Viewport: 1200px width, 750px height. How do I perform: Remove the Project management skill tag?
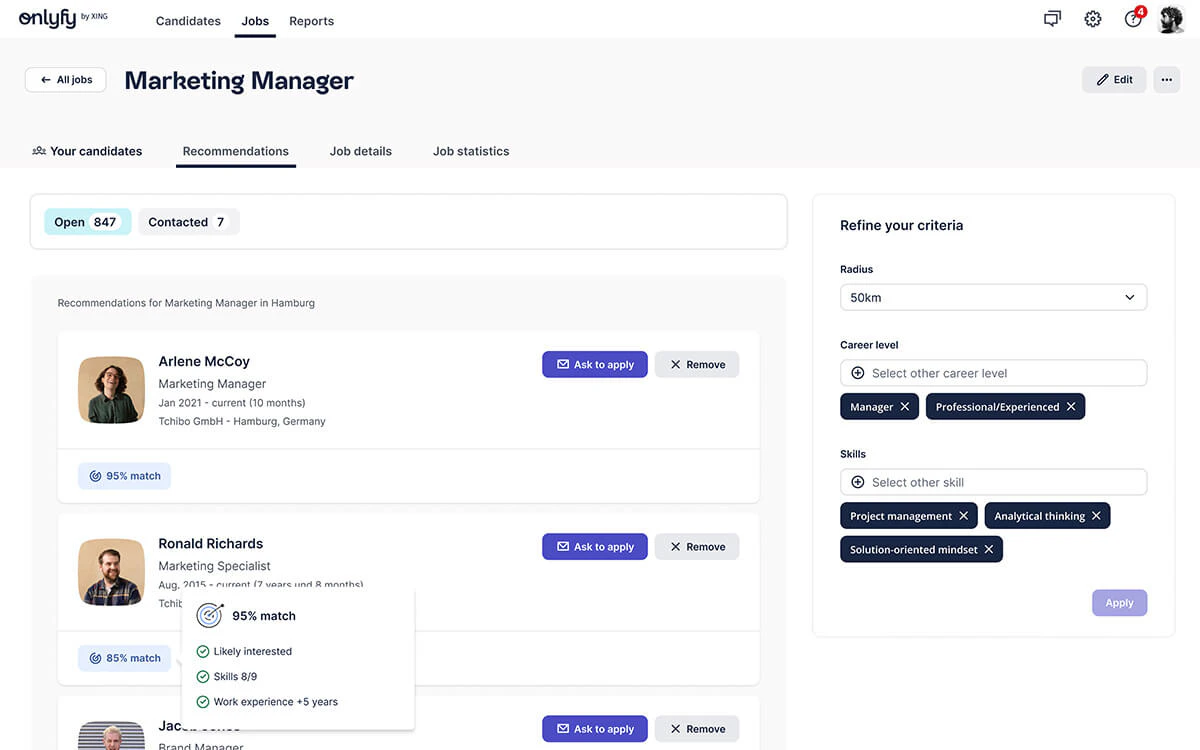(964, 516)
